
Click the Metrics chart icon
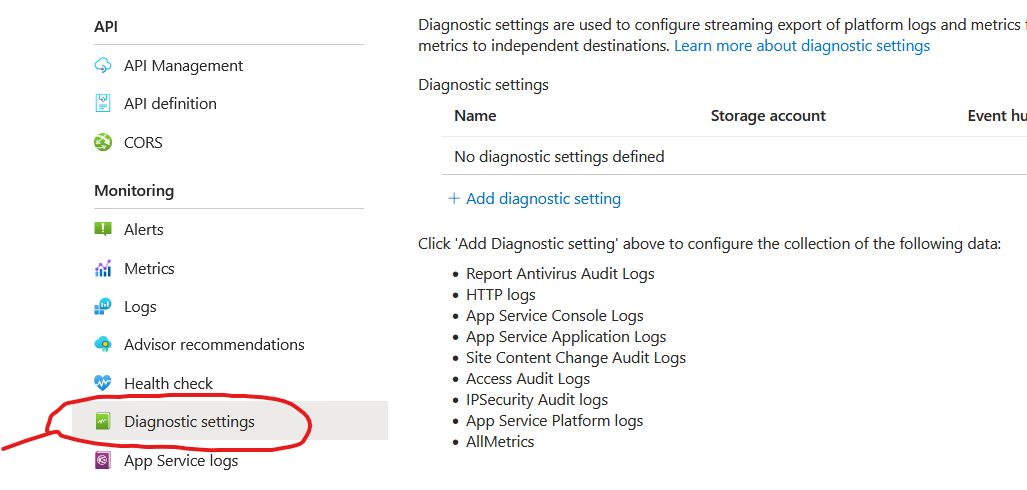click(x=103, y=269)
